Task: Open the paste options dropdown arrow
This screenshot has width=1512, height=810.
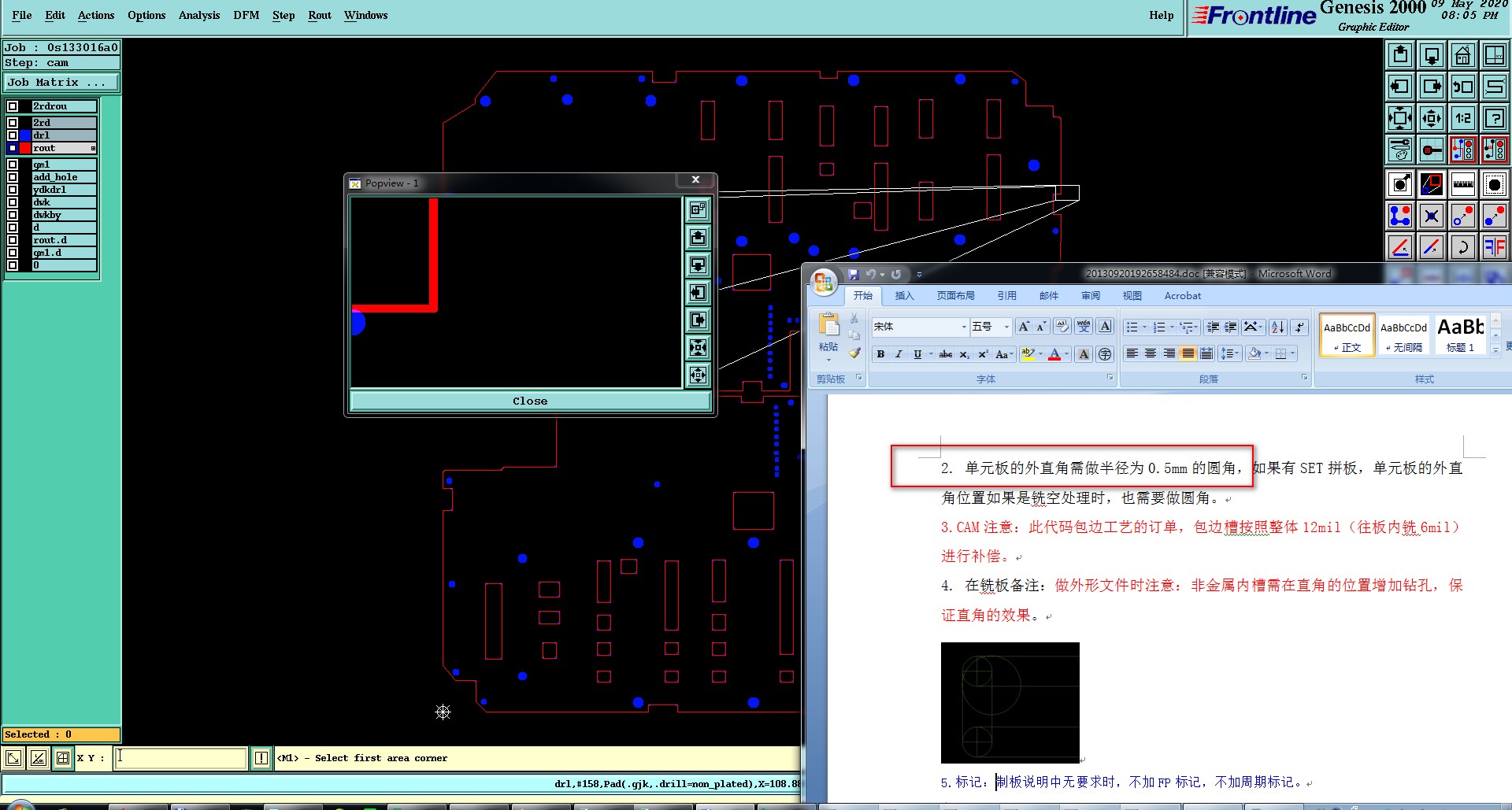Action: 828,360
